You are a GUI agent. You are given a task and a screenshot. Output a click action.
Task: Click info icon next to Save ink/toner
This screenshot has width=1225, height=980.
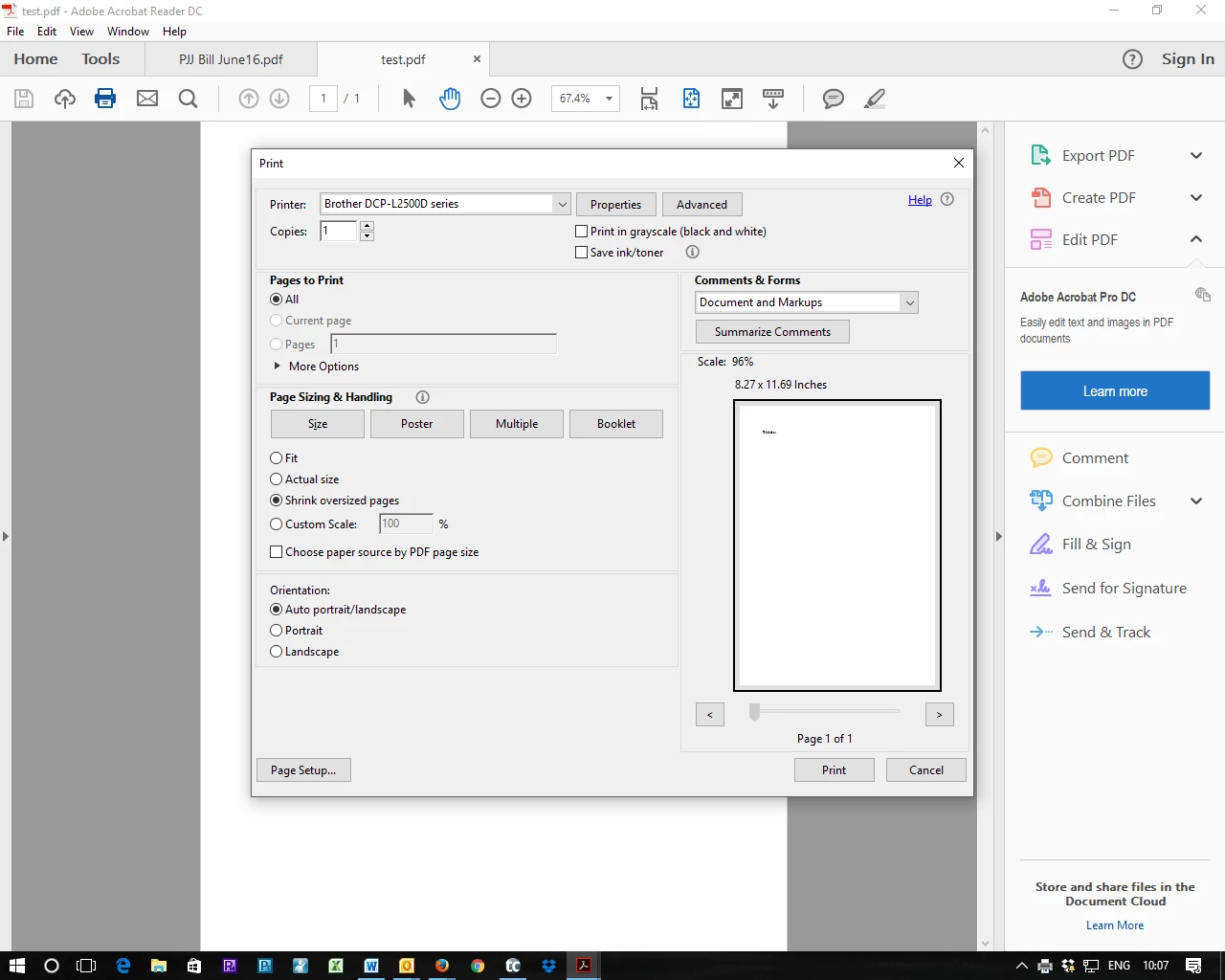click(693, 253)
